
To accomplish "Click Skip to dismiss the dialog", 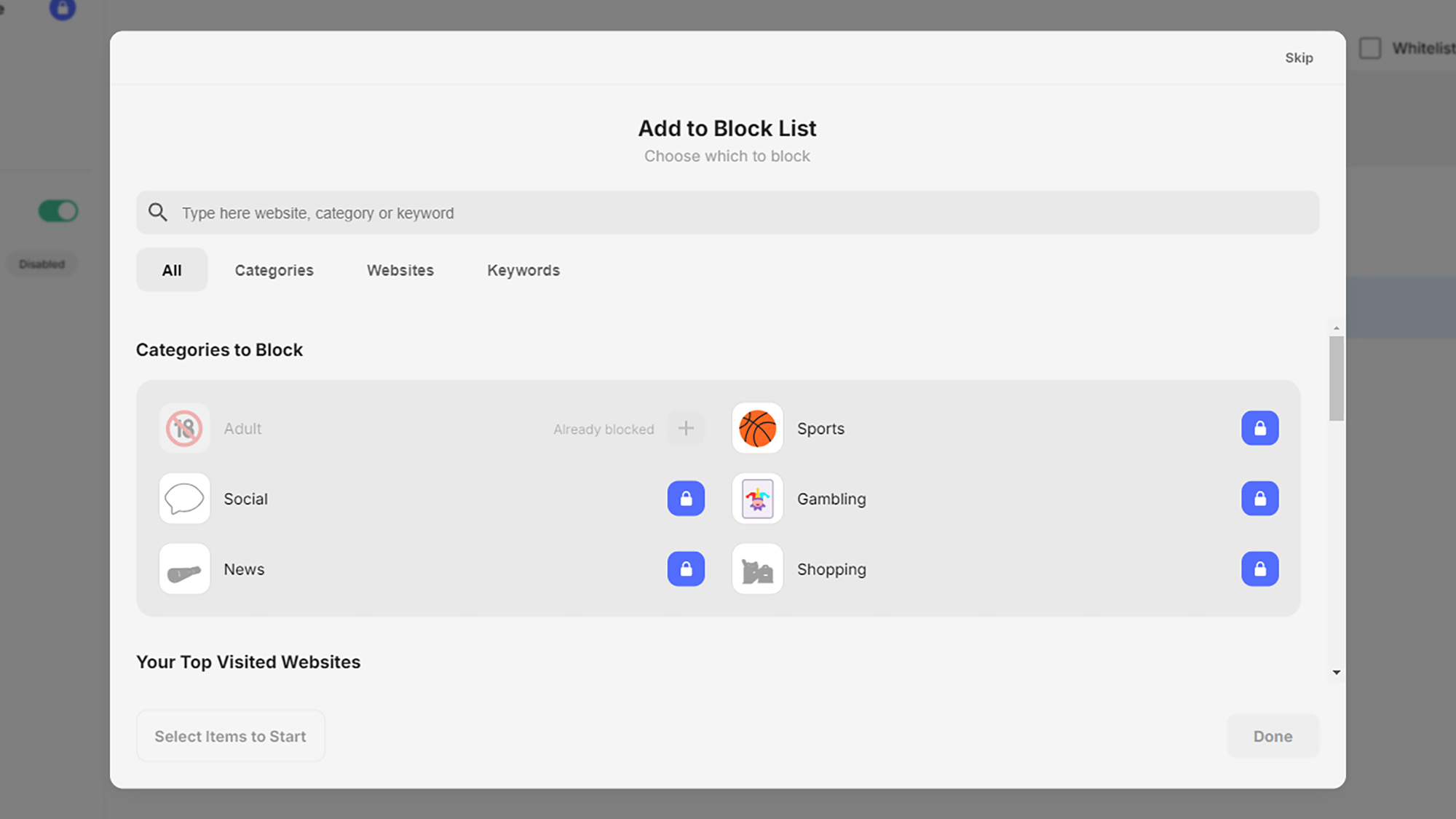I will [x=1299, y=57].
